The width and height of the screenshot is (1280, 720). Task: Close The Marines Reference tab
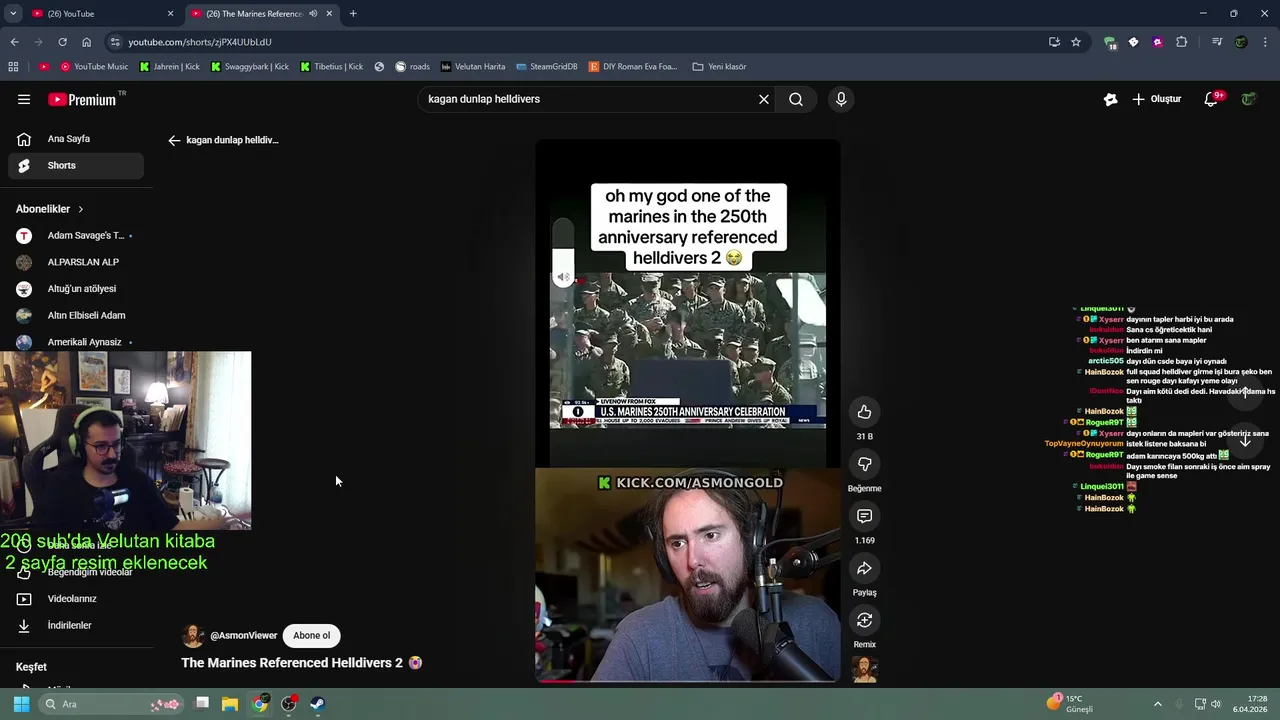329,14
